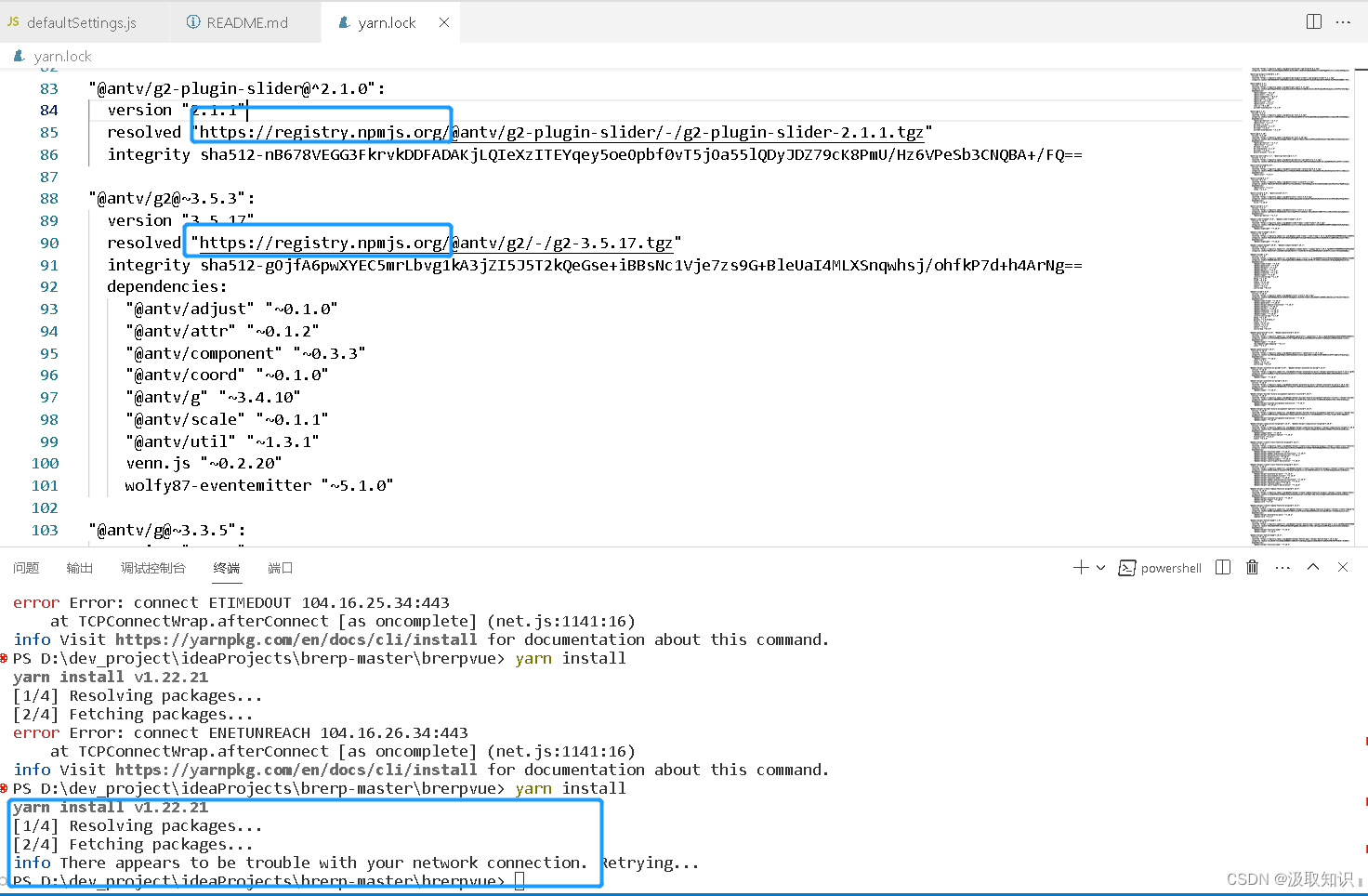Click the first yarnpkg.com docs link in terminal

click(296, 639)
